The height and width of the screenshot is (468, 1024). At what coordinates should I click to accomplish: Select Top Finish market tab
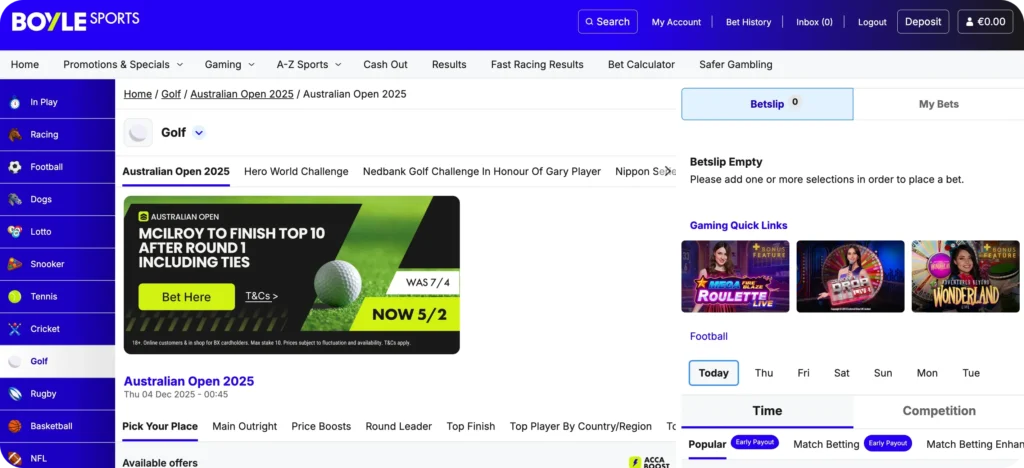[471, 426]
